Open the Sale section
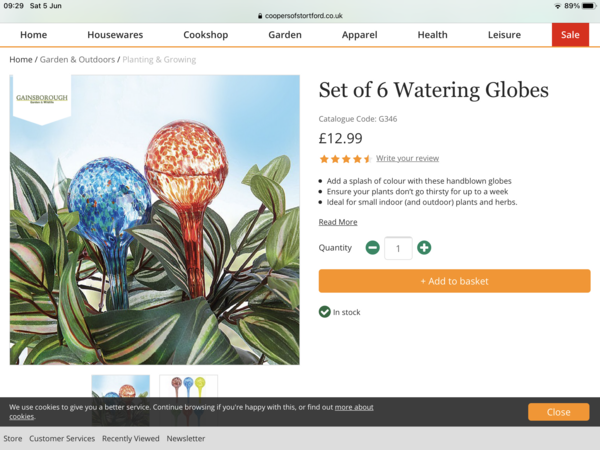The width and height of the screenshot is (600, 450). [x=570, y=35]
